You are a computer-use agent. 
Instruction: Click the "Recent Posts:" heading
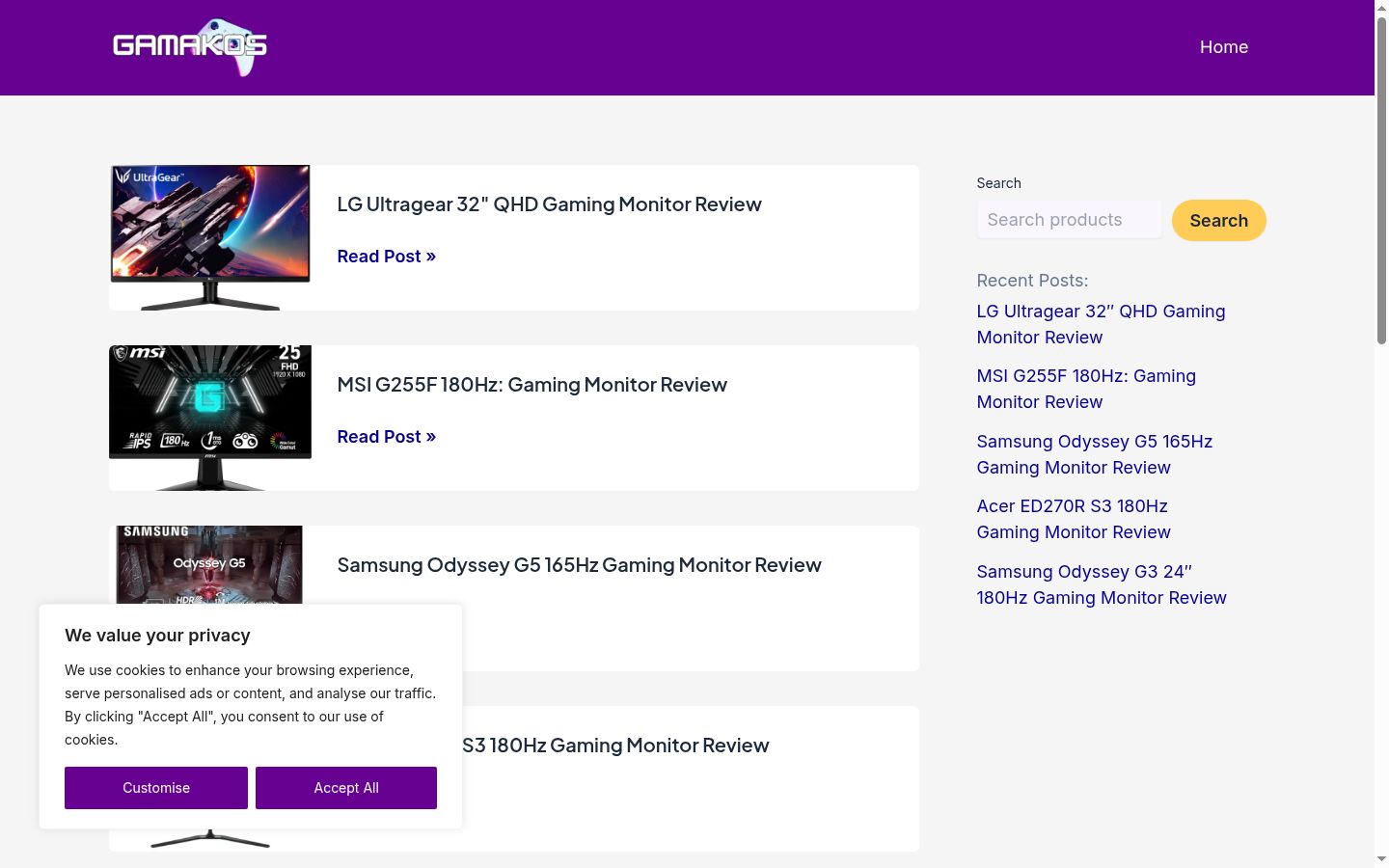[1032, 281]
